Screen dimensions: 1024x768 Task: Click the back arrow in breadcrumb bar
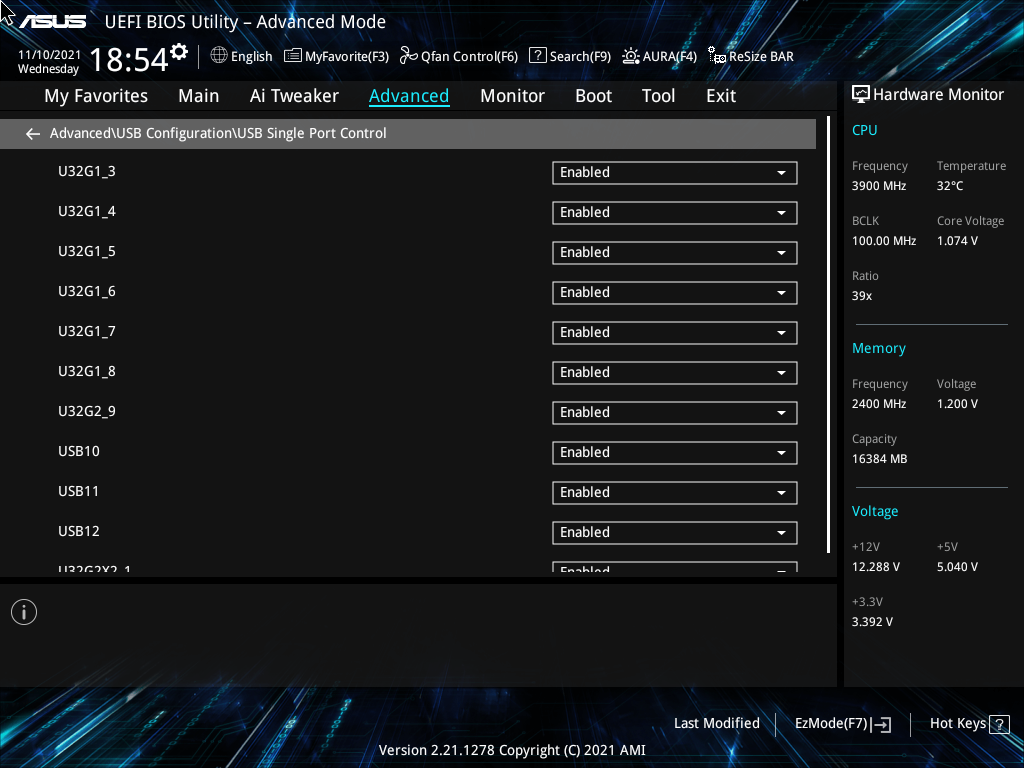(x=33, y=134)
